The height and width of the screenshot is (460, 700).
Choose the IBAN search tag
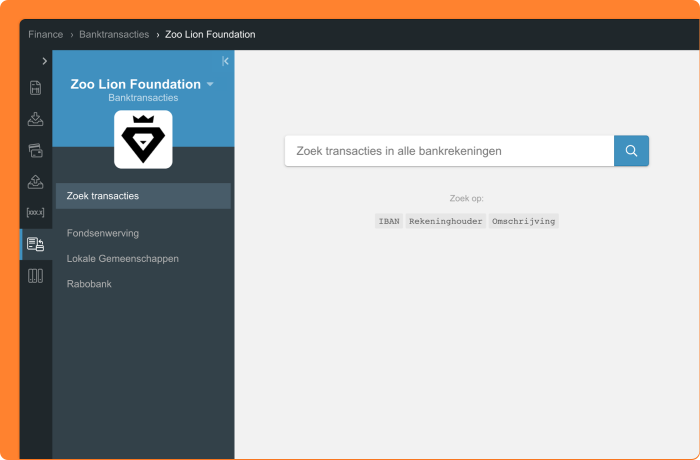pos(389,221)
